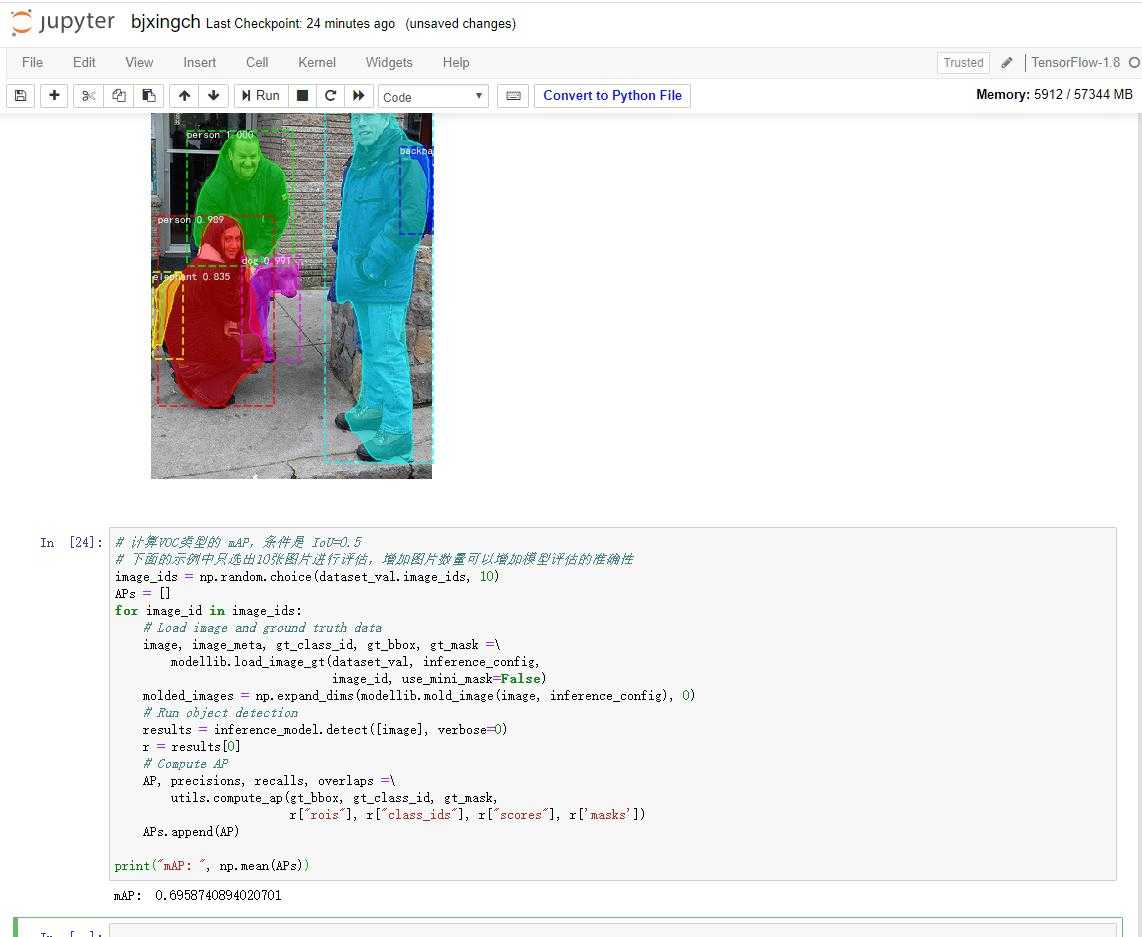Copy selected cells icon
Image resolution: width=1142 pixels, height=937 pixels.
[x=119, y=96]
